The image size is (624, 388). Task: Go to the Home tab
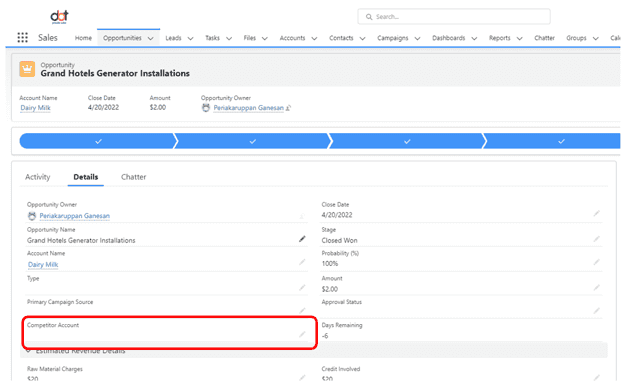[83, 38]
